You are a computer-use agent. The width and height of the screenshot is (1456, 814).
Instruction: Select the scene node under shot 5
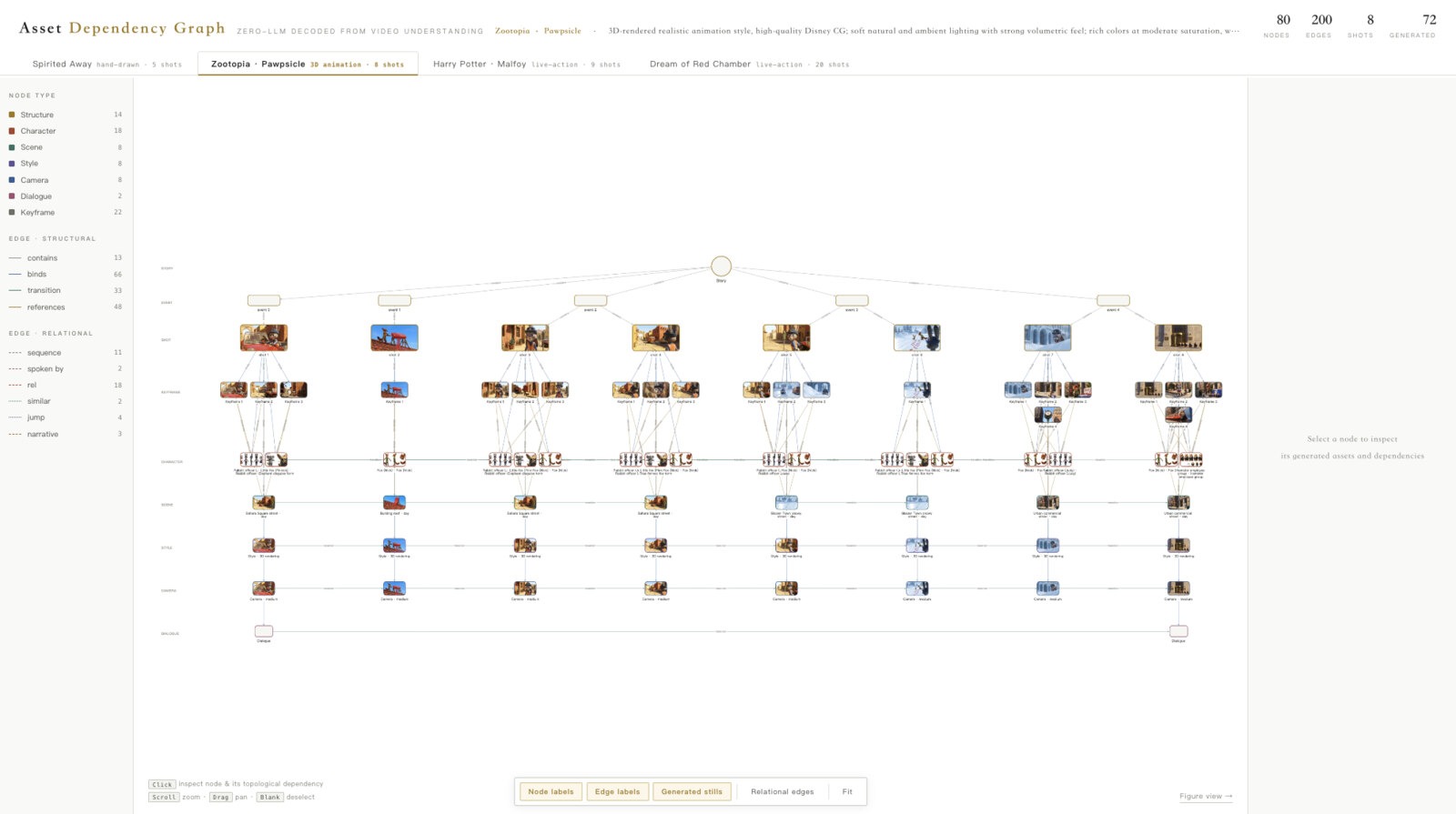pos(786,502)
